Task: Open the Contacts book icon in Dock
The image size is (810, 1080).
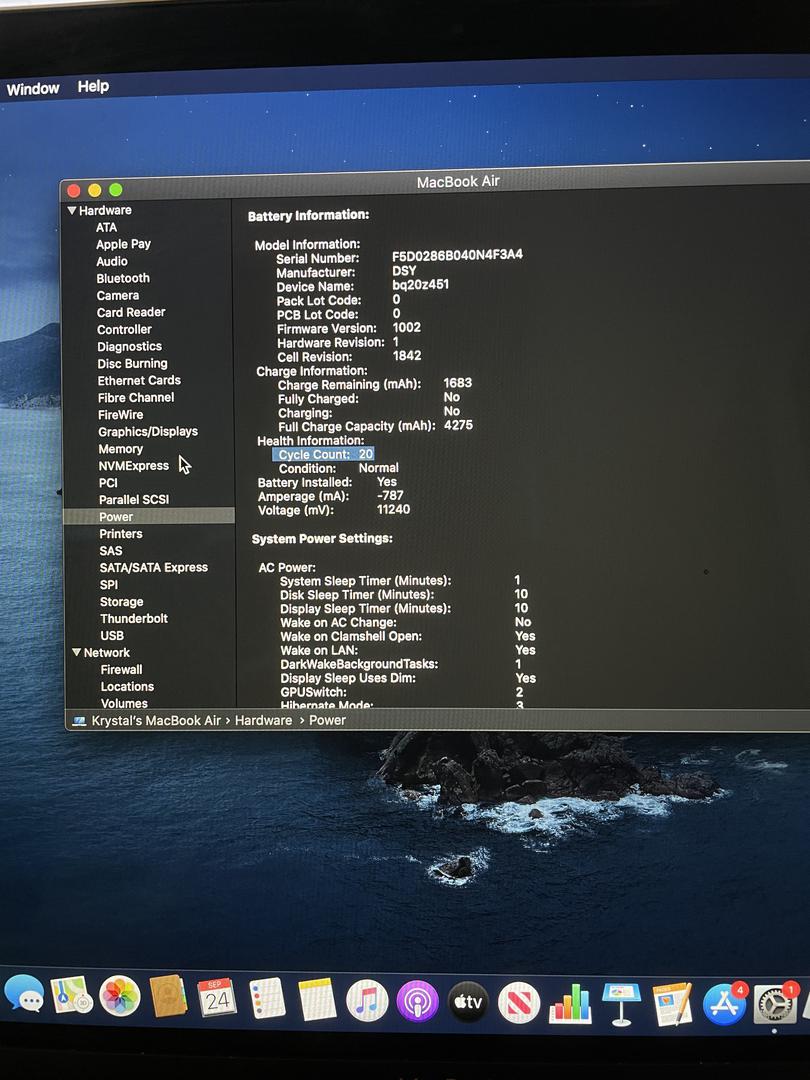Action: 168,996
